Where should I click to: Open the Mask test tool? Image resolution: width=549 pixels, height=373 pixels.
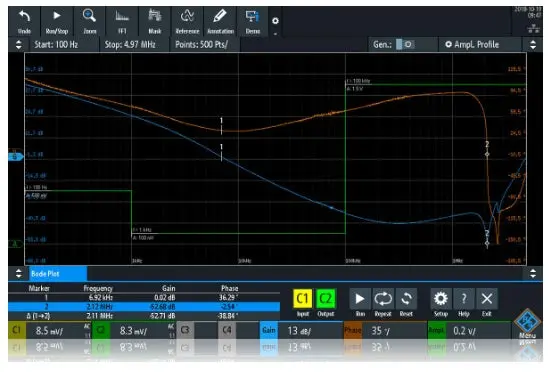pyautogui.click(x=154, y=22)
